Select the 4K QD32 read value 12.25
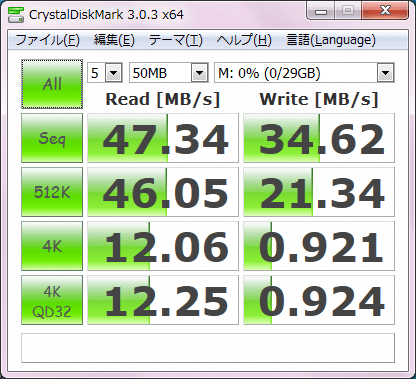 163,300
